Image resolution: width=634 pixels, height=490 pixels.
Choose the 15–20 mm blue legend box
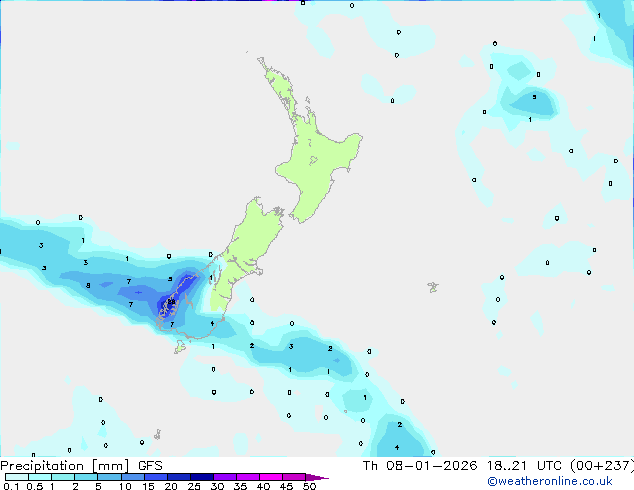pos(155,477)
